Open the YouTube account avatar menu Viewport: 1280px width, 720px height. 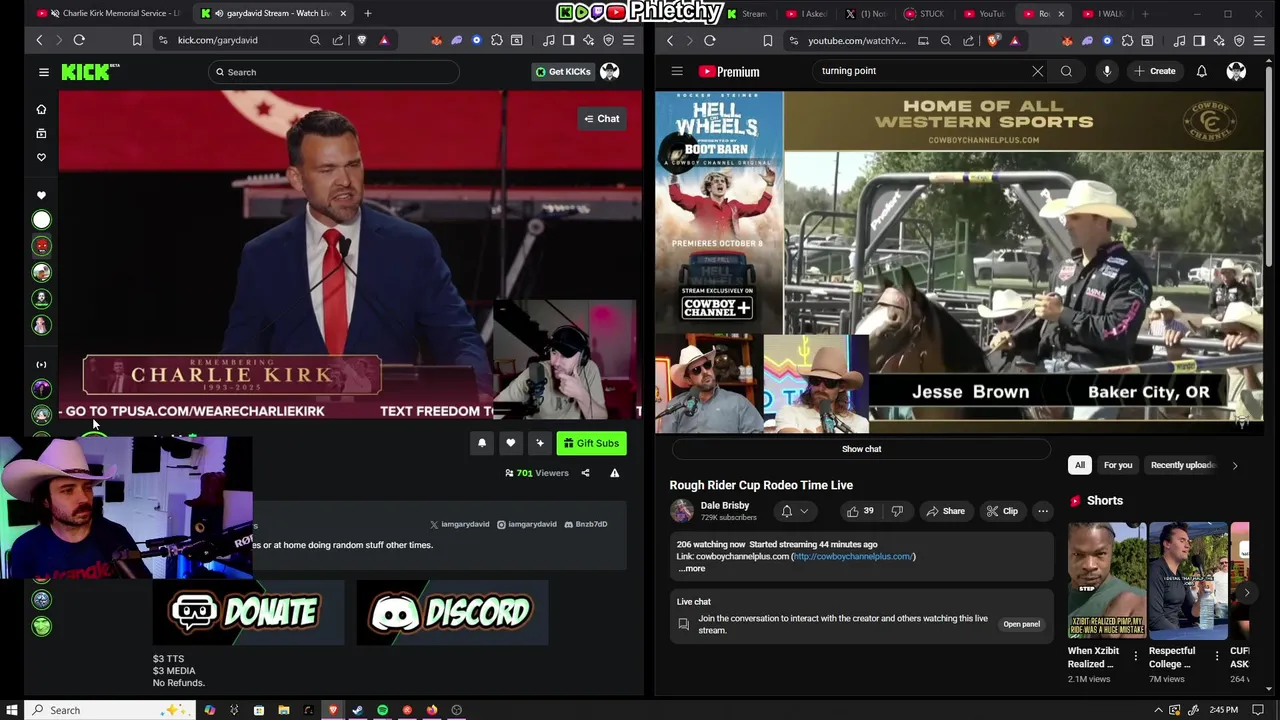[x=1236, y=71]
